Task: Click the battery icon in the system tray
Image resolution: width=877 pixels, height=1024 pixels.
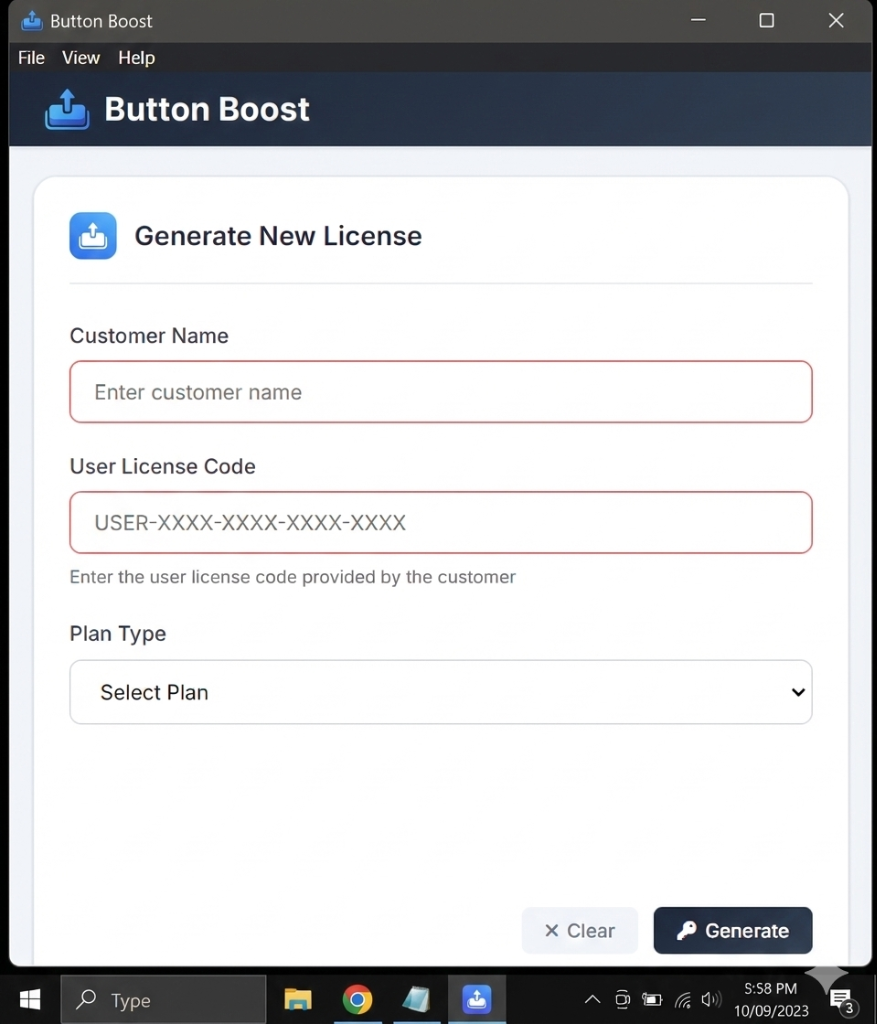Action: pyautogui.click(x=652, y=998)
